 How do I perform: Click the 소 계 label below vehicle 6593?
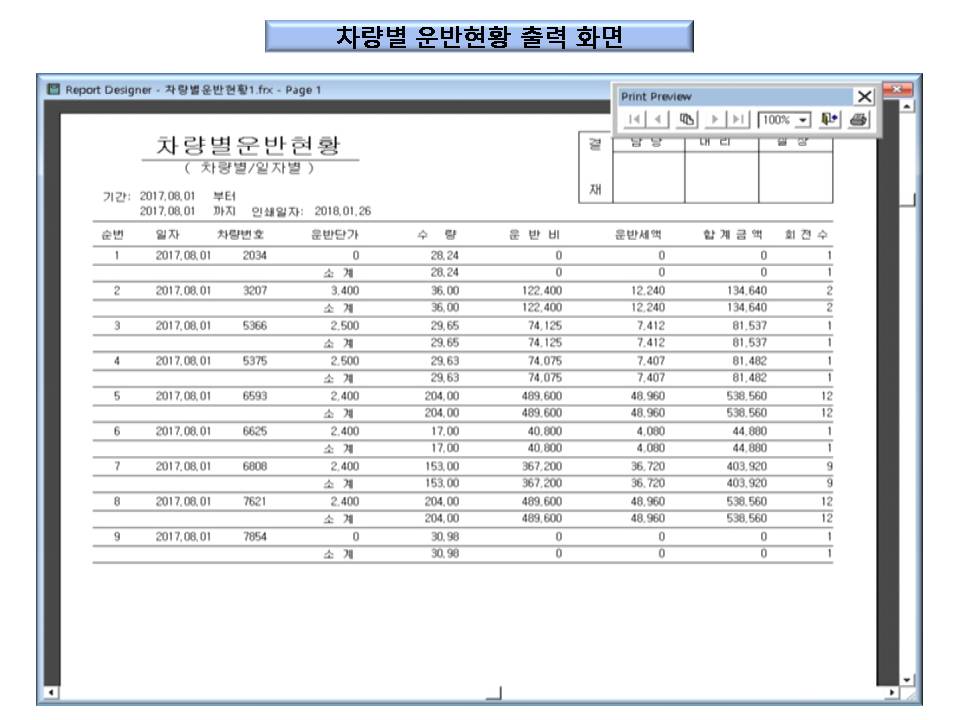[339, 414]
